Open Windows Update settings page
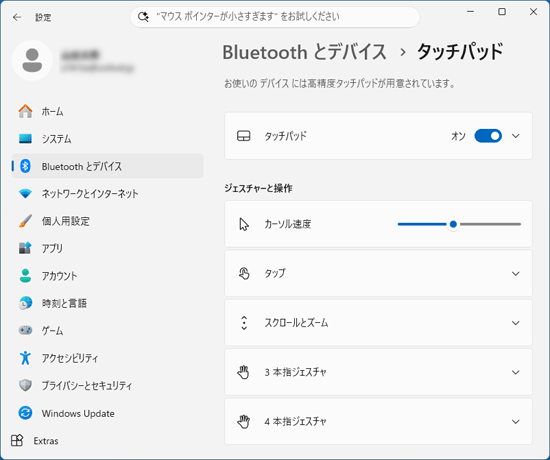This screenshot has height=460, width=550. point(108,413)
